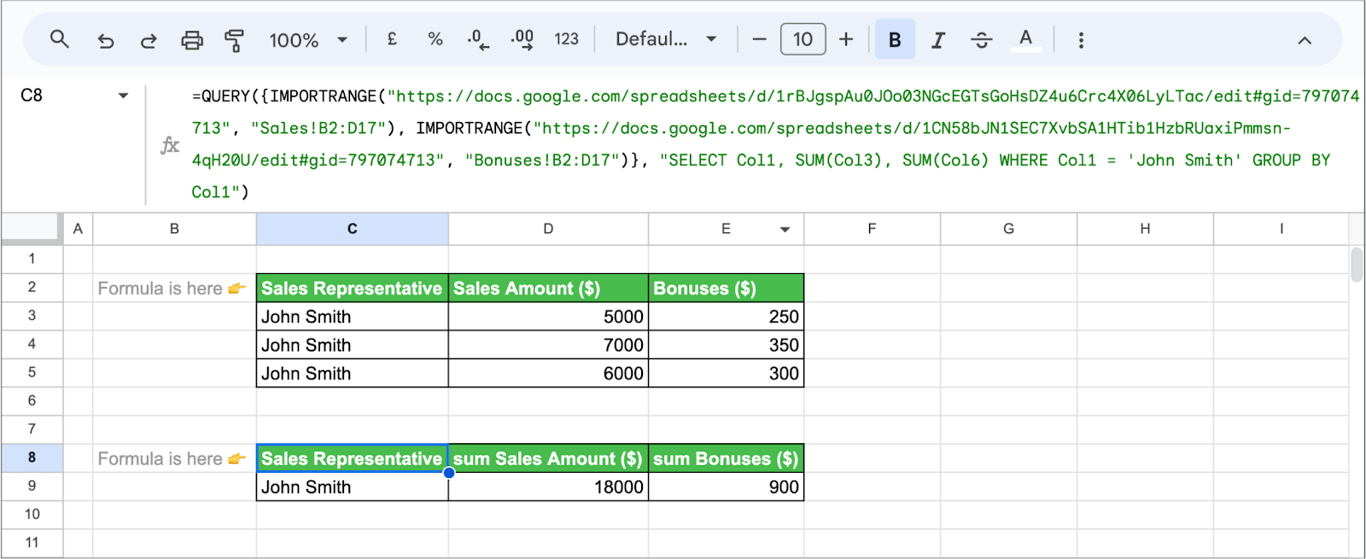Select column D header

point(548,229)
